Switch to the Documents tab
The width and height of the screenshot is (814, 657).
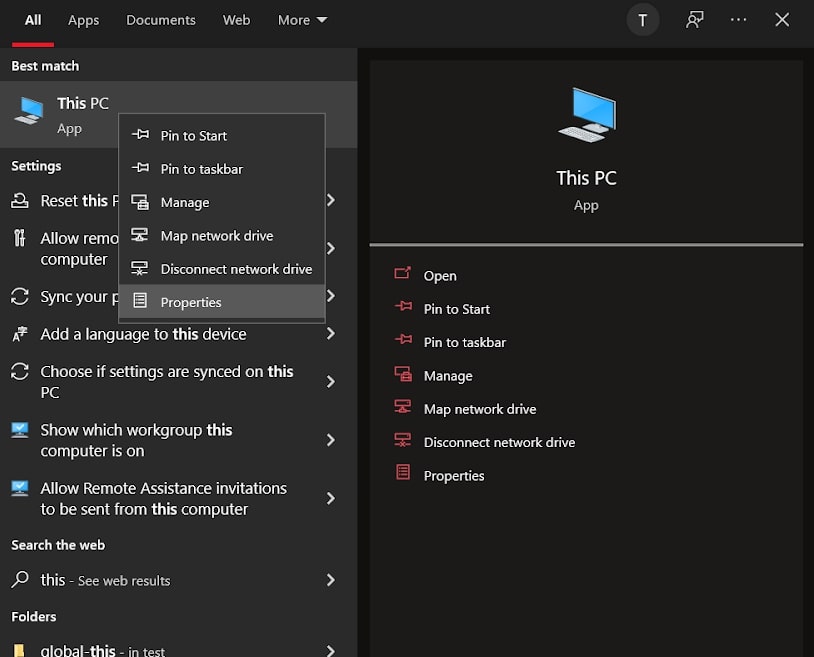coord(161,20)
